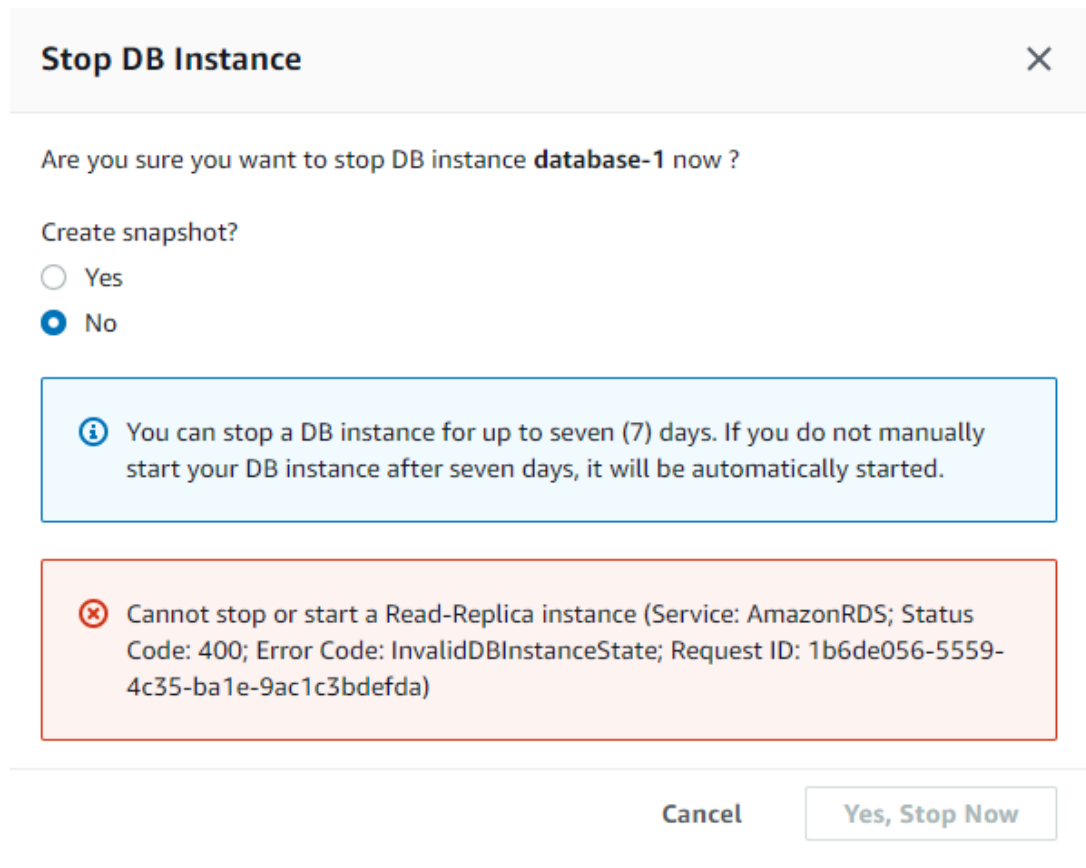Click the "No" radio label text

(x=100, y=324)
